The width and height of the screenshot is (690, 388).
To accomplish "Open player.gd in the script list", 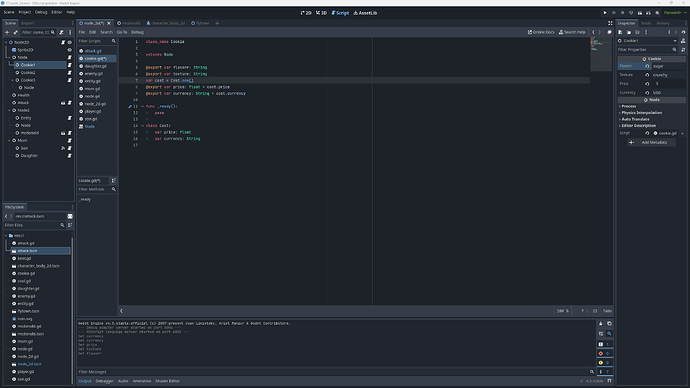I will pos(93,111).
